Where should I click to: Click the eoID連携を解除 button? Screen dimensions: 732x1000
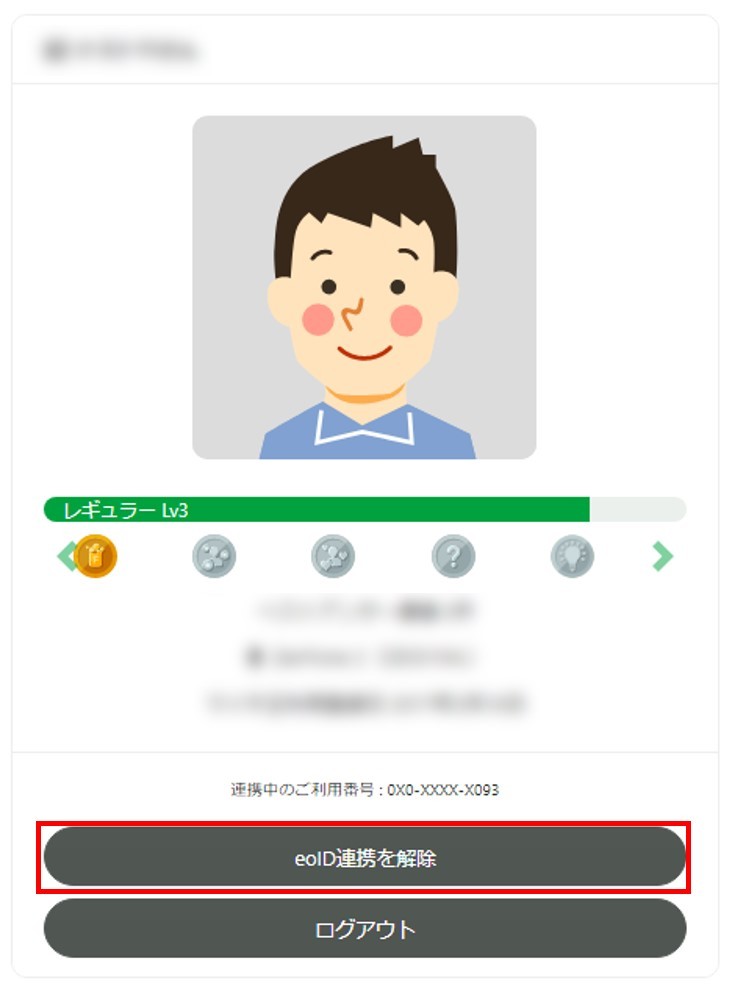click(365, 857)
